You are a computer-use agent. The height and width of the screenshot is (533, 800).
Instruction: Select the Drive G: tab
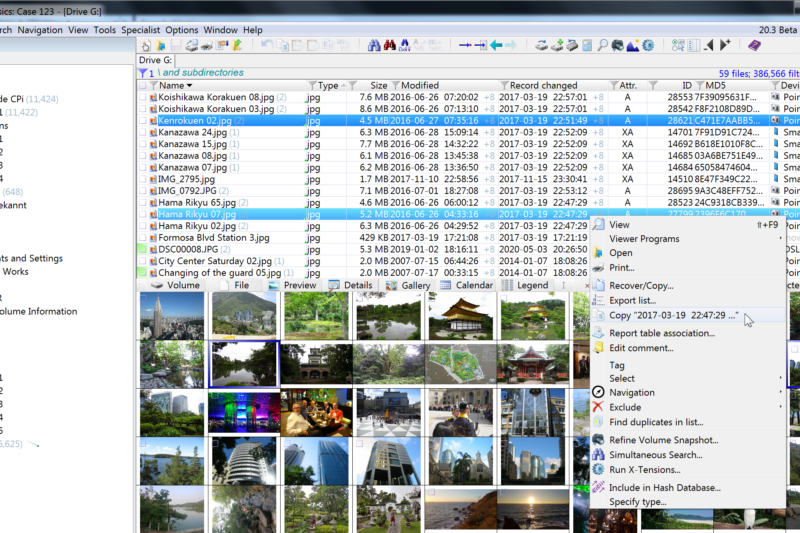click(155, 60)
